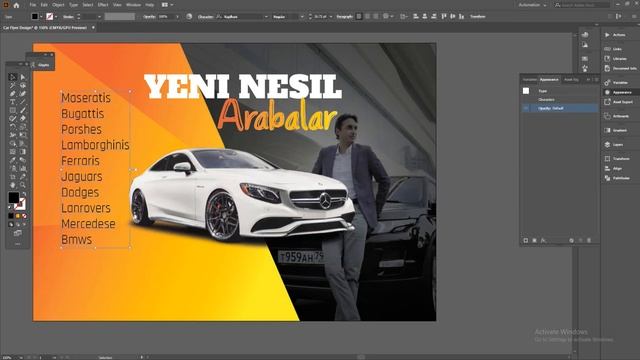Screen dimensions: 640x360
Task: Select the Direct Selection tool
Action: pyautogui.click(x=23, y=77)
